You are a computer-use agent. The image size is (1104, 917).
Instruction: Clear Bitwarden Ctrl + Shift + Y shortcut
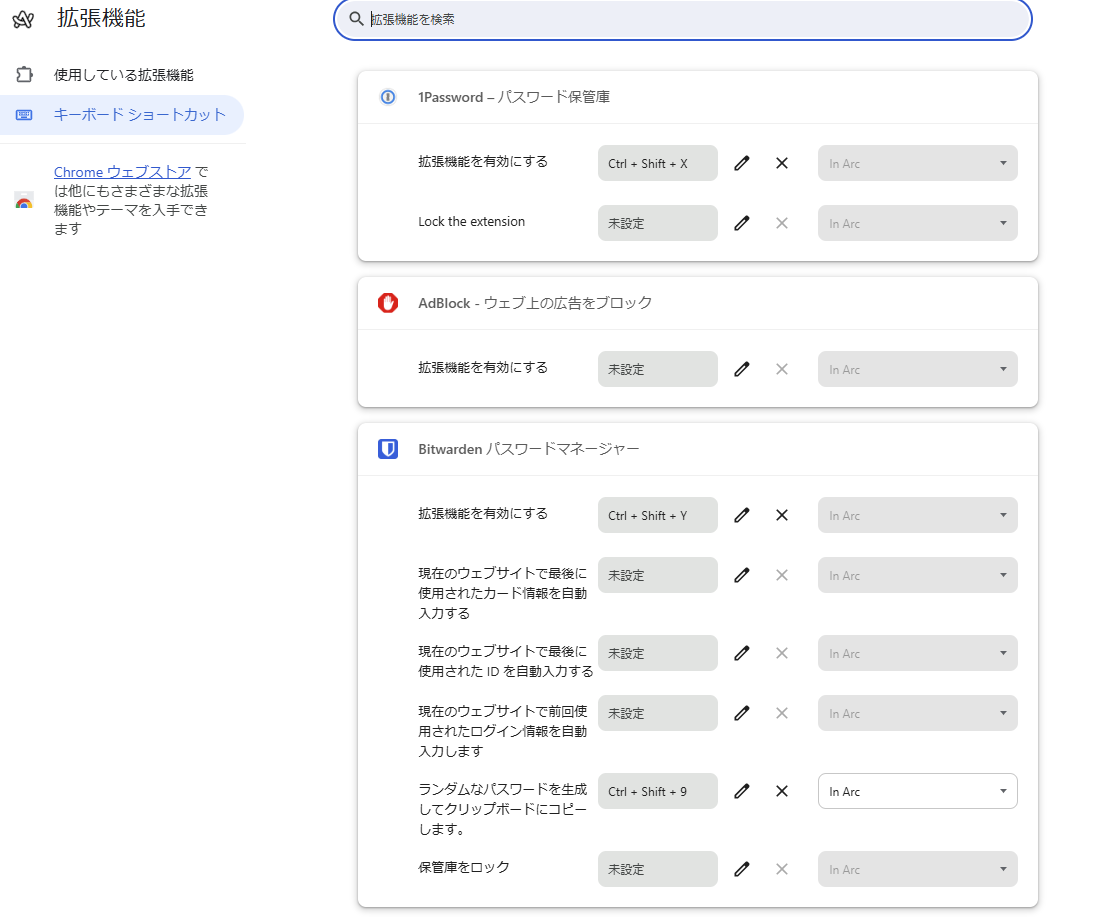[x=782, y=516]
